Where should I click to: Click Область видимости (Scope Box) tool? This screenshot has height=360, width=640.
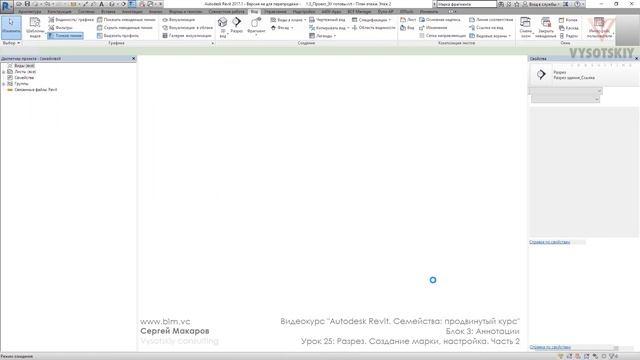click(373, 28)
